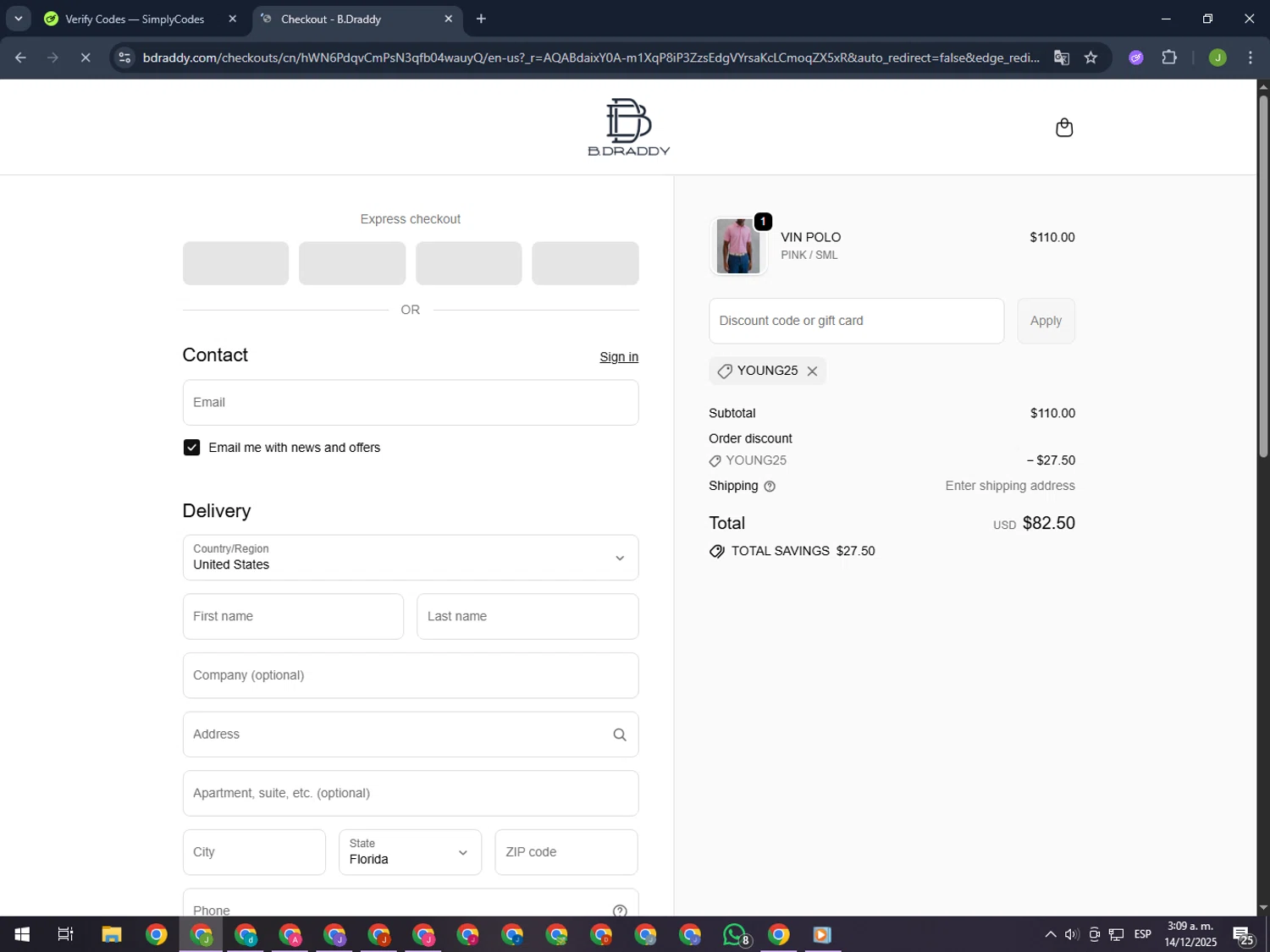Click the B.Draddy logo
1270x952 pixels.
tap(628, 127)
